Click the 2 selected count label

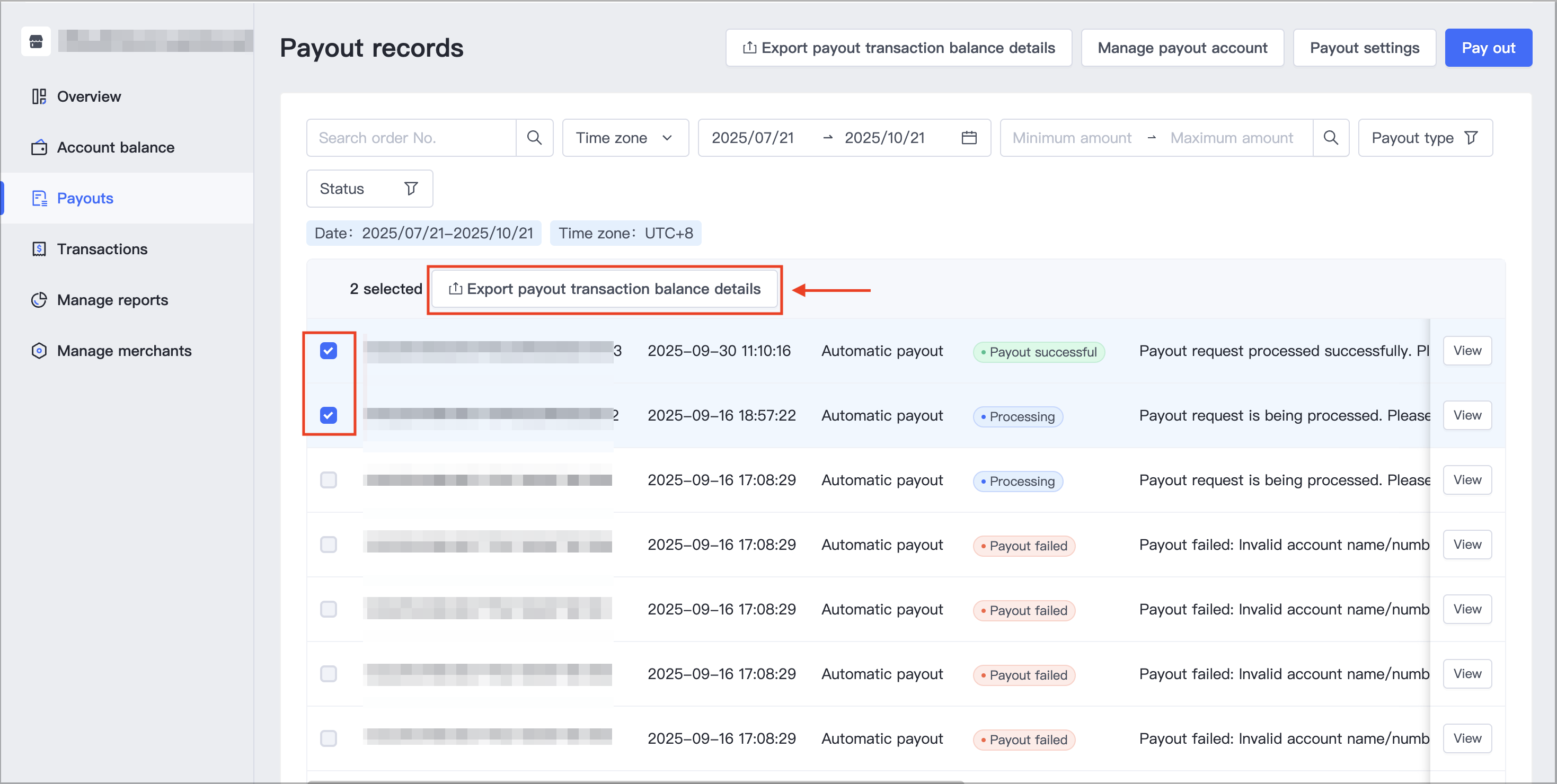(x=386, y=289)
